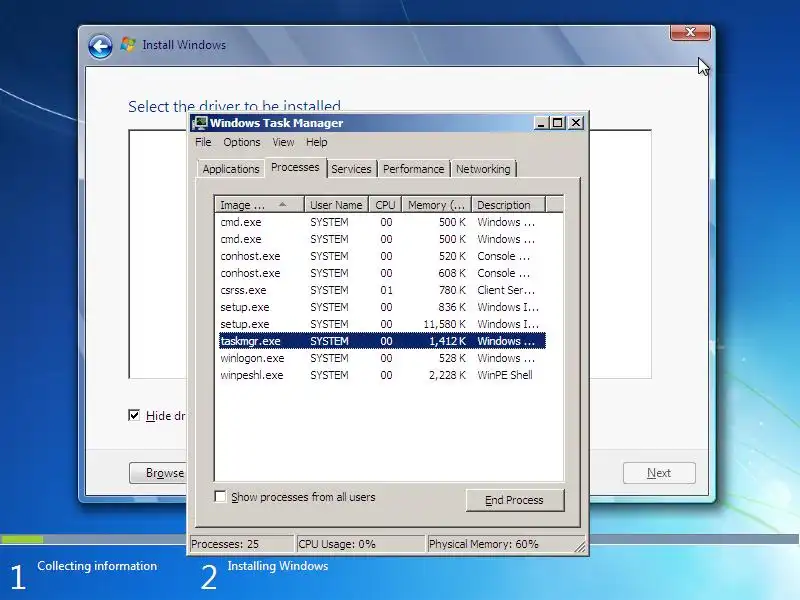Sort by the Memory column header

437,205
